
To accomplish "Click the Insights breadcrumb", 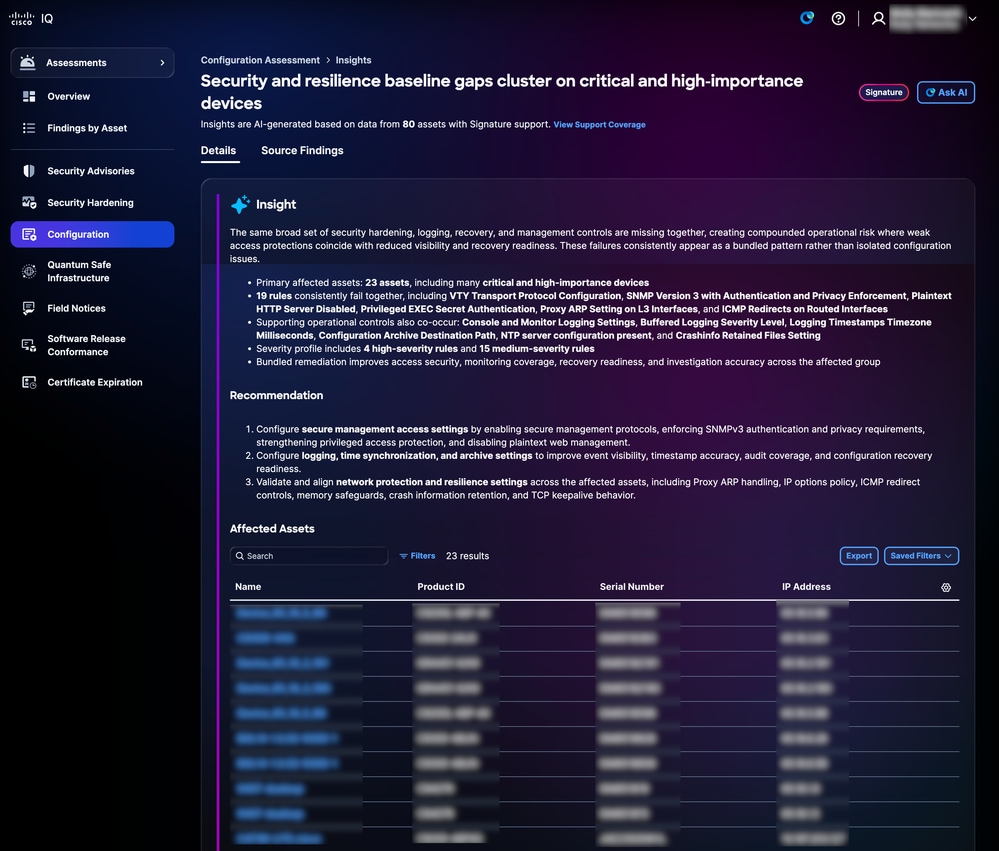I will tap(353, 60).
